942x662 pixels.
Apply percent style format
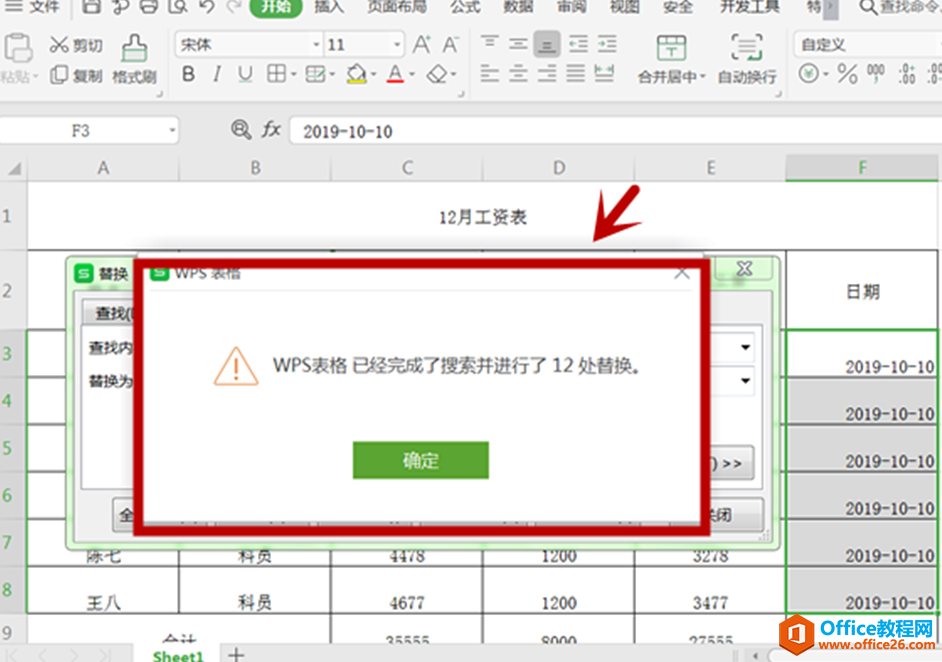pos(847,74)
